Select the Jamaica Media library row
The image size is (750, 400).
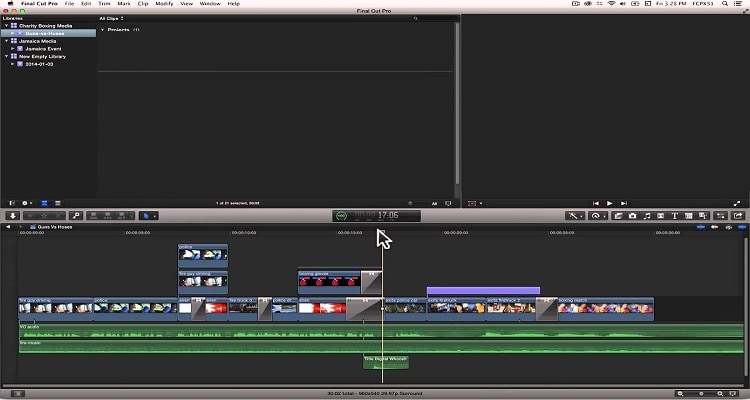tap(48, 41)
